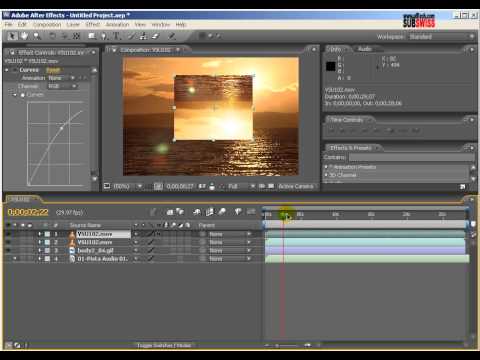
Task: Expand layer 2 properties in timeline
Action: point(40,242)
